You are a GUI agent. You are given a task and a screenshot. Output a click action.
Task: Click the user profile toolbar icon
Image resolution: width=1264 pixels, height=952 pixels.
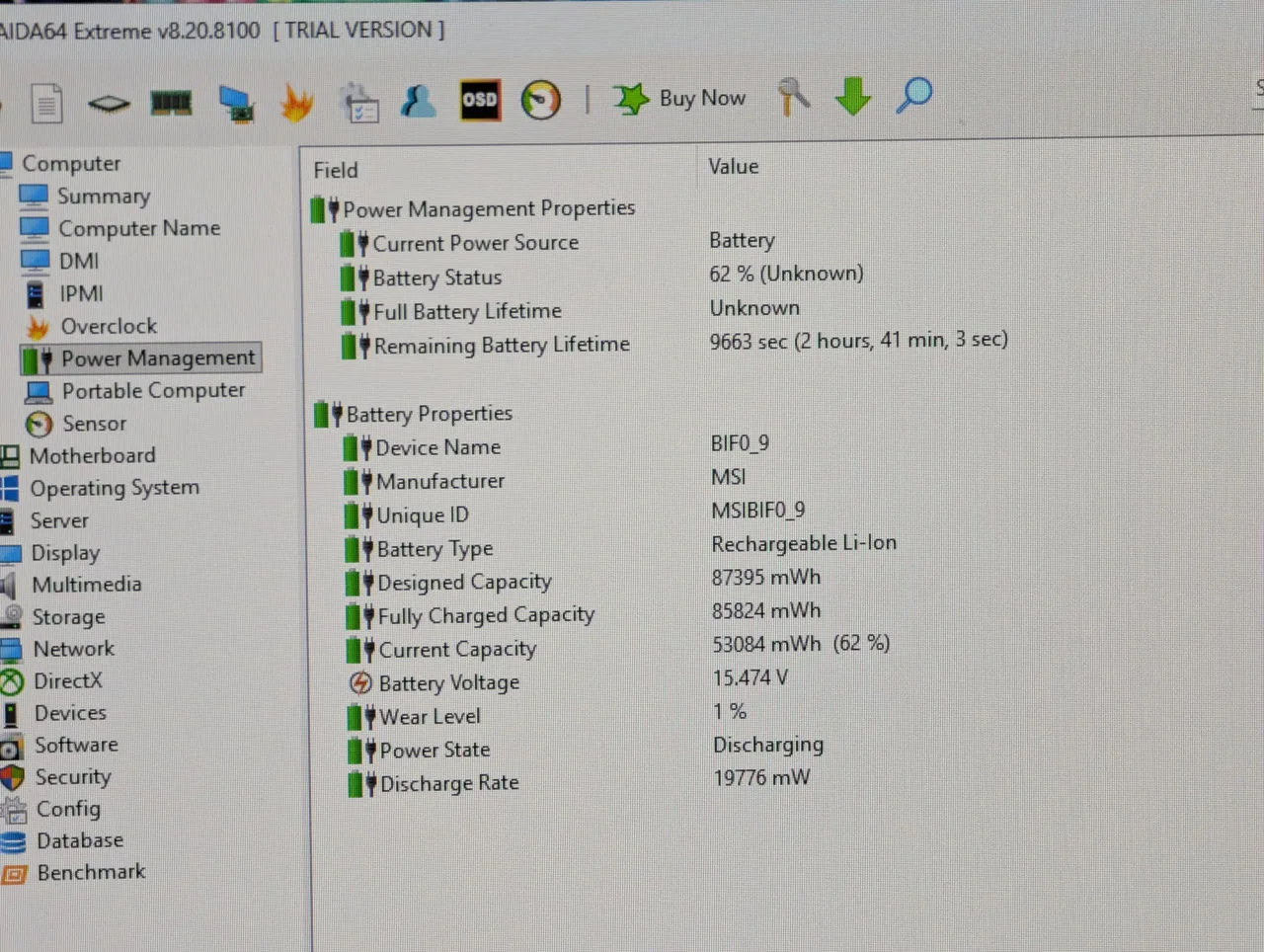[x=418, y=101]
